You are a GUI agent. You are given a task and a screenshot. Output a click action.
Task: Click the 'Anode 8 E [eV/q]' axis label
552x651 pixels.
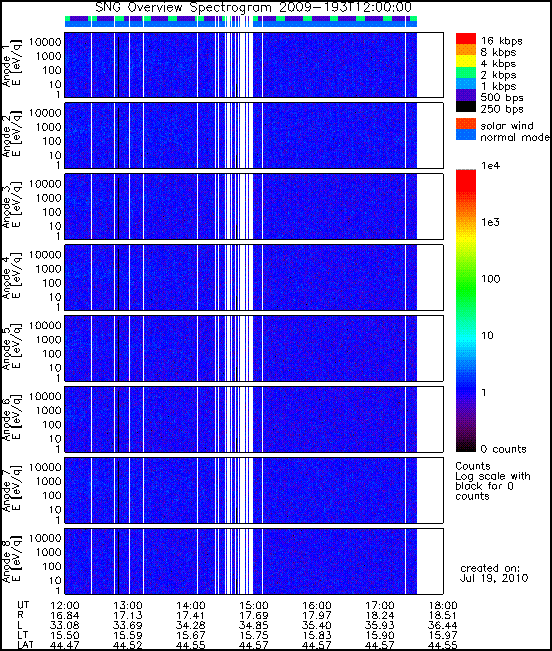(12, 559)
